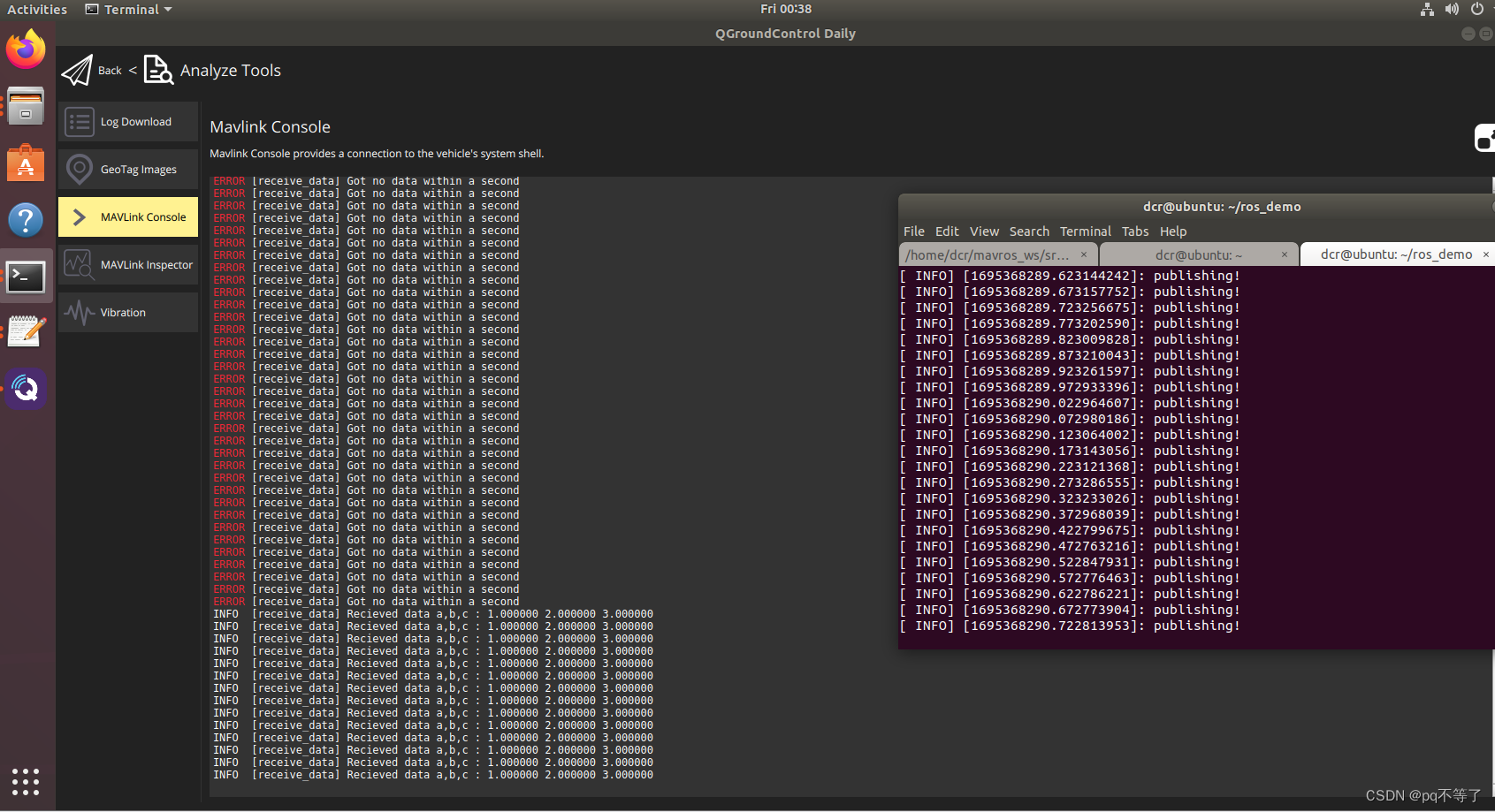Open the GeoTag Images page
The height and width of the screenshot is (812, 1495).
[x=128, y=170]
